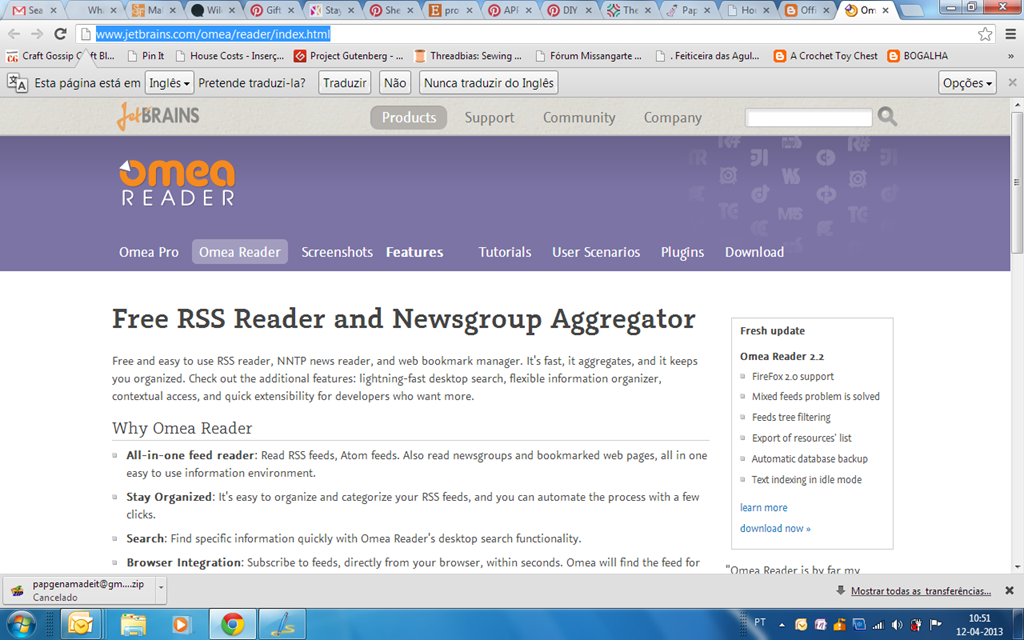Open the download item options arrow
The width and height of the screenshot is (1024, 640).
point(161,588)
